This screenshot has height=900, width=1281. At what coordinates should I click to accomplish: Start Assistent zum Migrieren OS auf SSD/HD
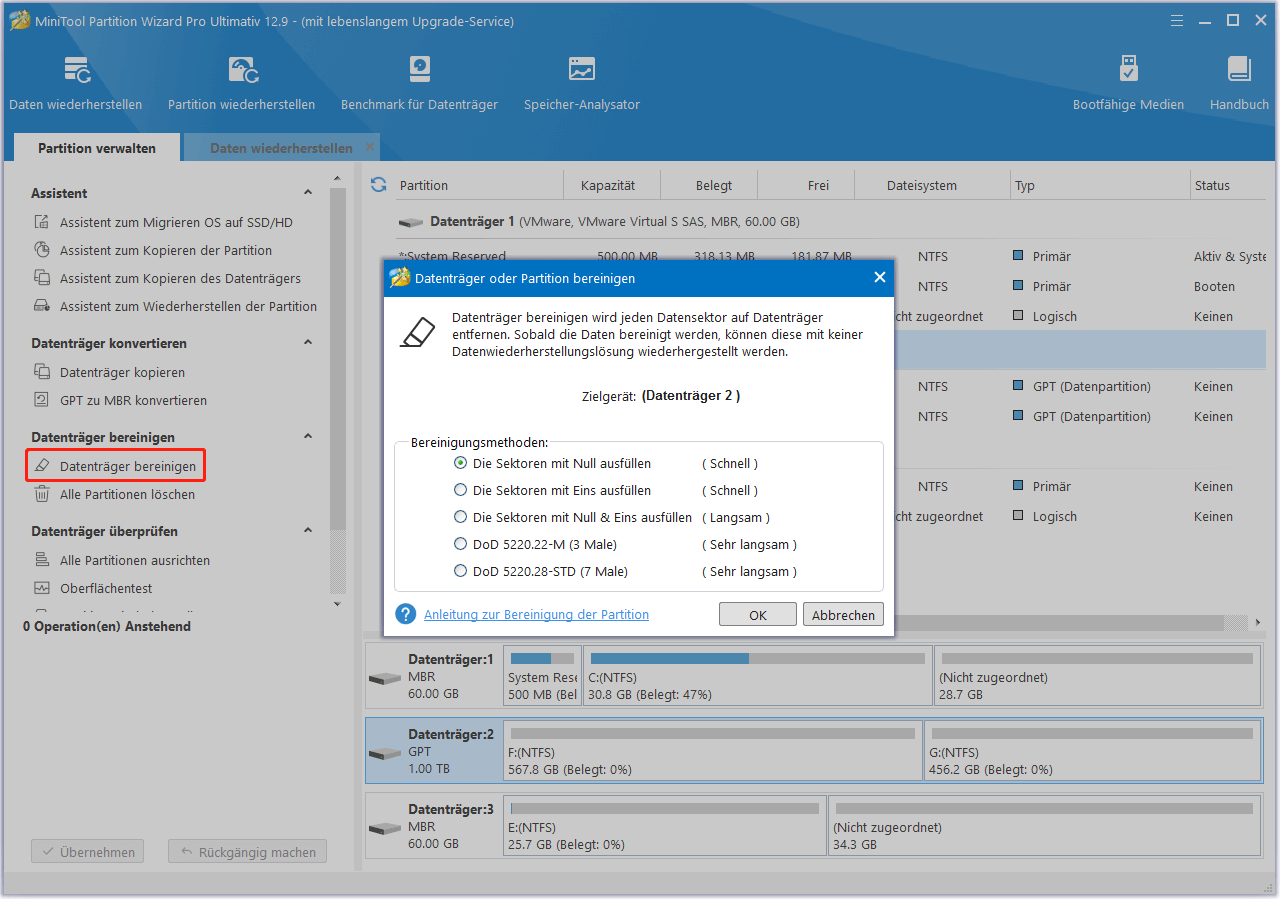(x=176, y=223)
